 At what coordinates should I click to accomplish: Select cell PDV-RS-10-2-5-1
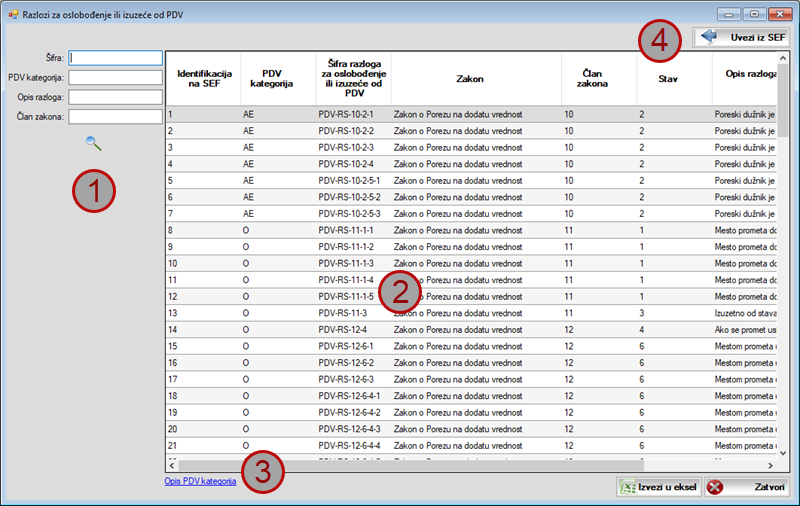(354, 181)
